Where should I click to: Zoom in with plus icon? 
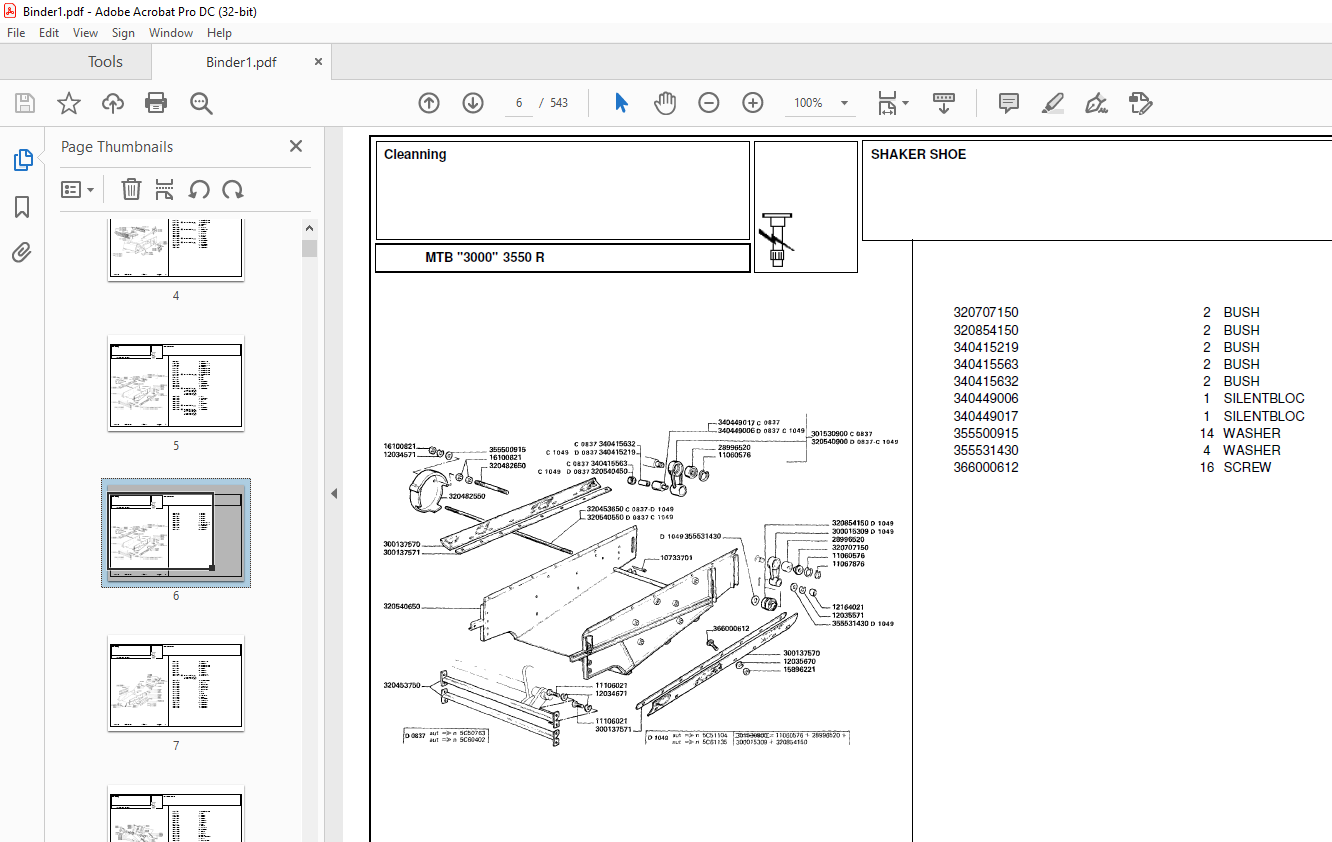[x=753, y=103]
